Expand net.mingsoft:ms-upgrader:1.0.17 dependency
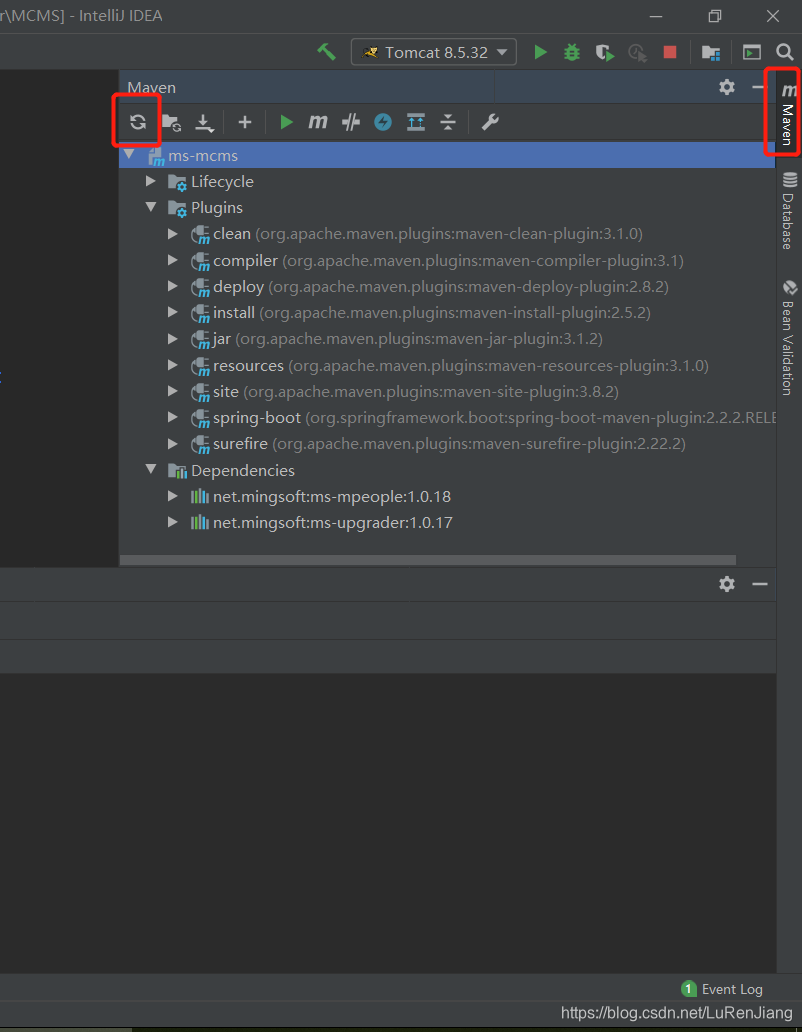 [x=172, y=523]
